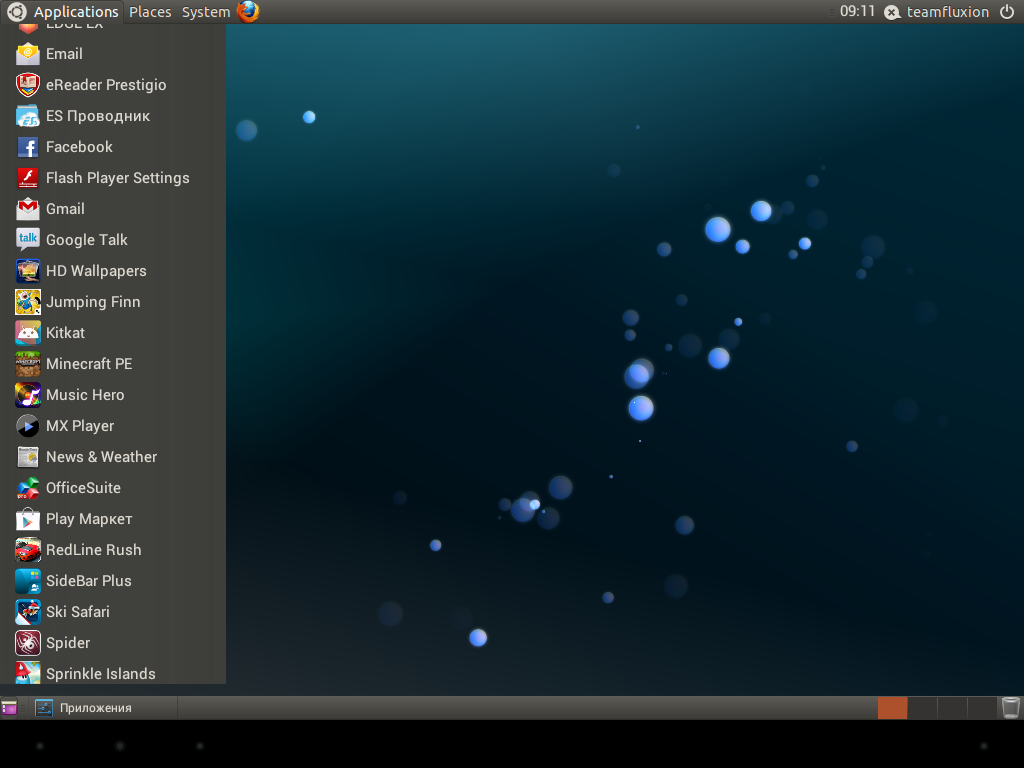Open the System menu
The width and height of the screenshot is (1024, 768).
pos(206,12)
